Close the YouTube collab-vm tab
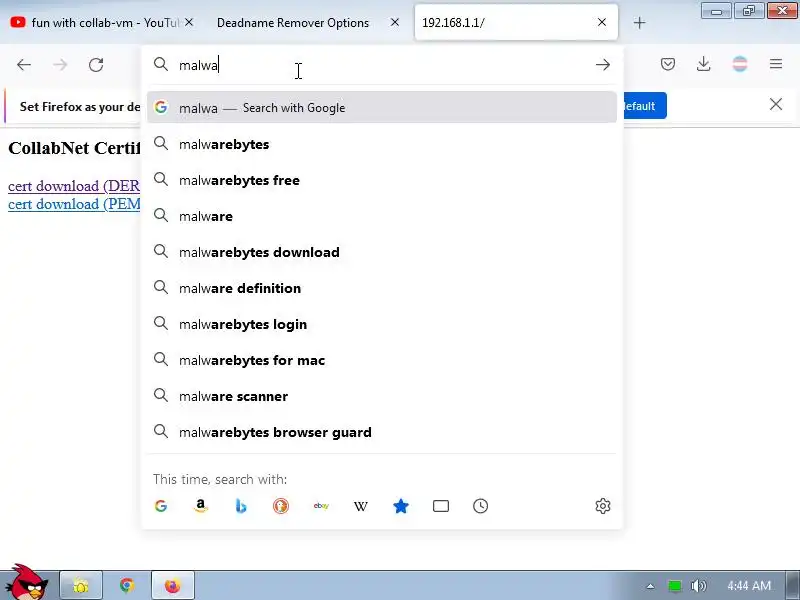The height and width of the screenshot is (600, 800). coord(189,22)
